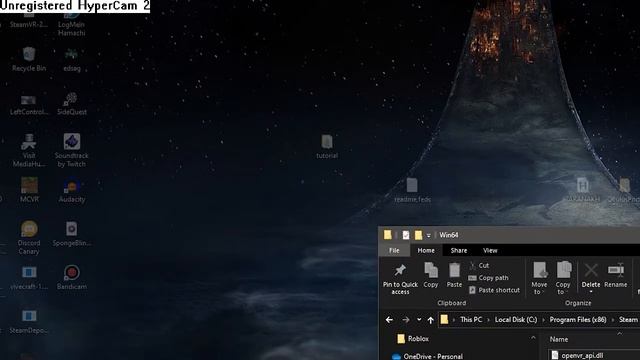Screen dimensions: 640x360
Task: Expand the chevron after This PC breadcrumb
Action: 488,320
